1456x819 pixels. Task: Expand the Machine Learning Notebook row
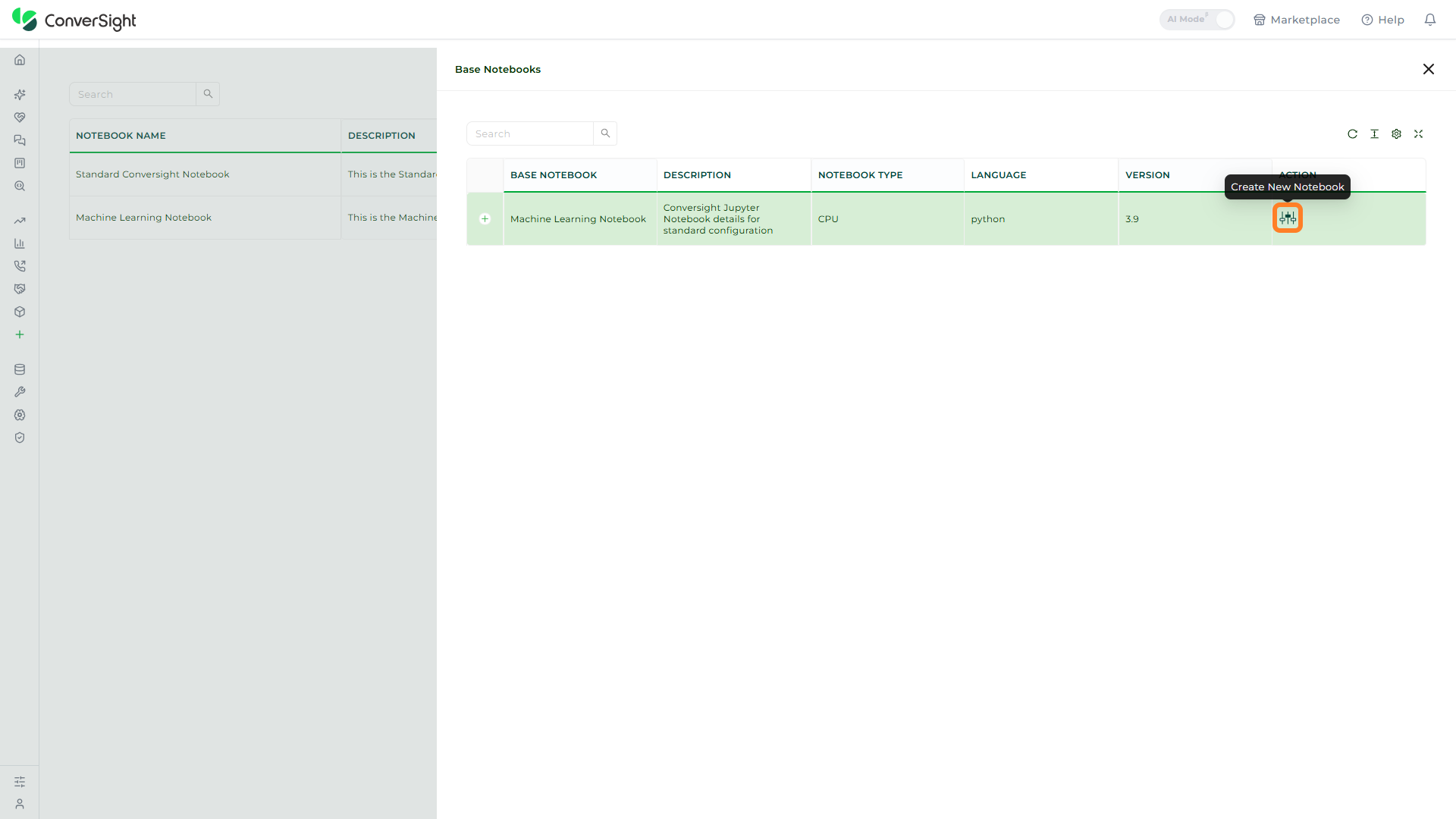(485, 219)
